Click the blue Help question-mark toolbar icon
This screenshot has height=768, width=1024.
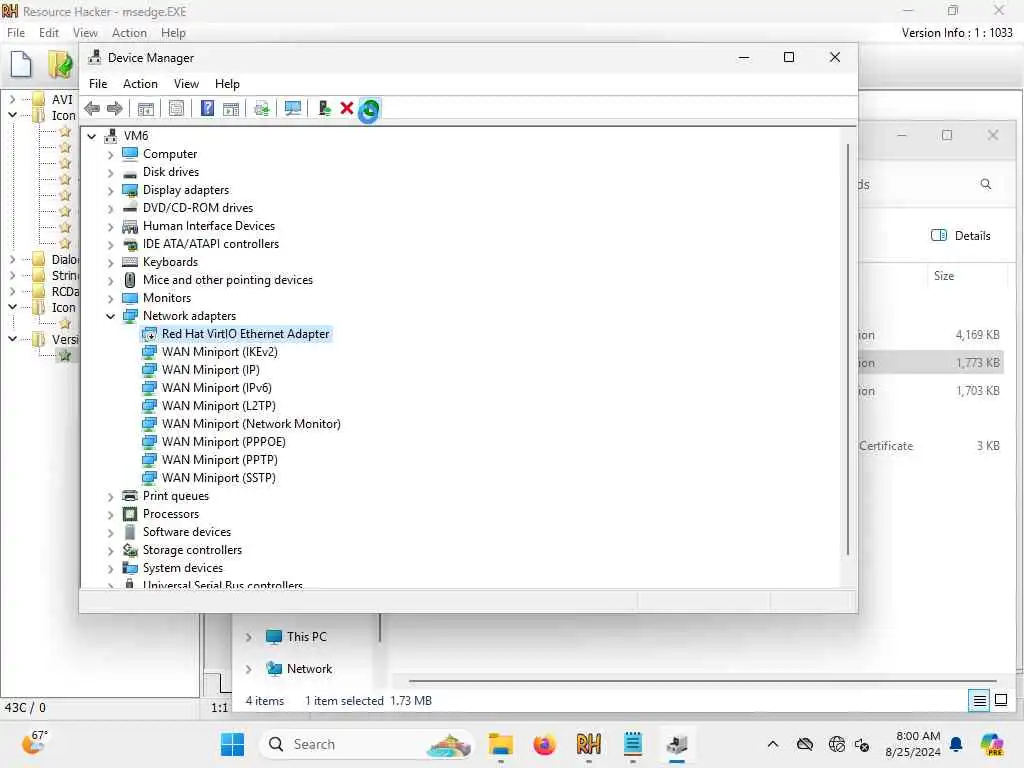(x=207, y=108)
